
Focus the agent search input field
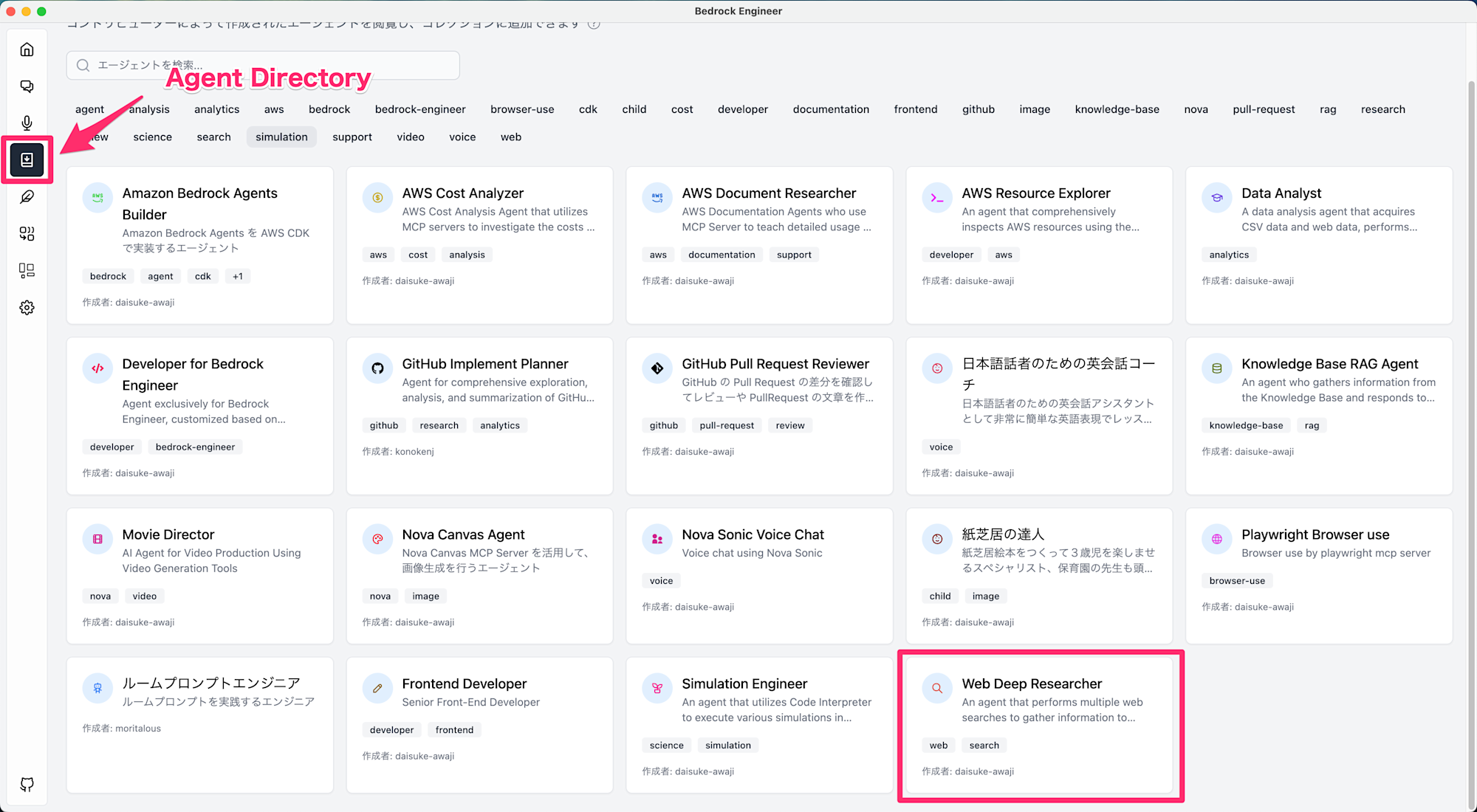coord(263,65)
